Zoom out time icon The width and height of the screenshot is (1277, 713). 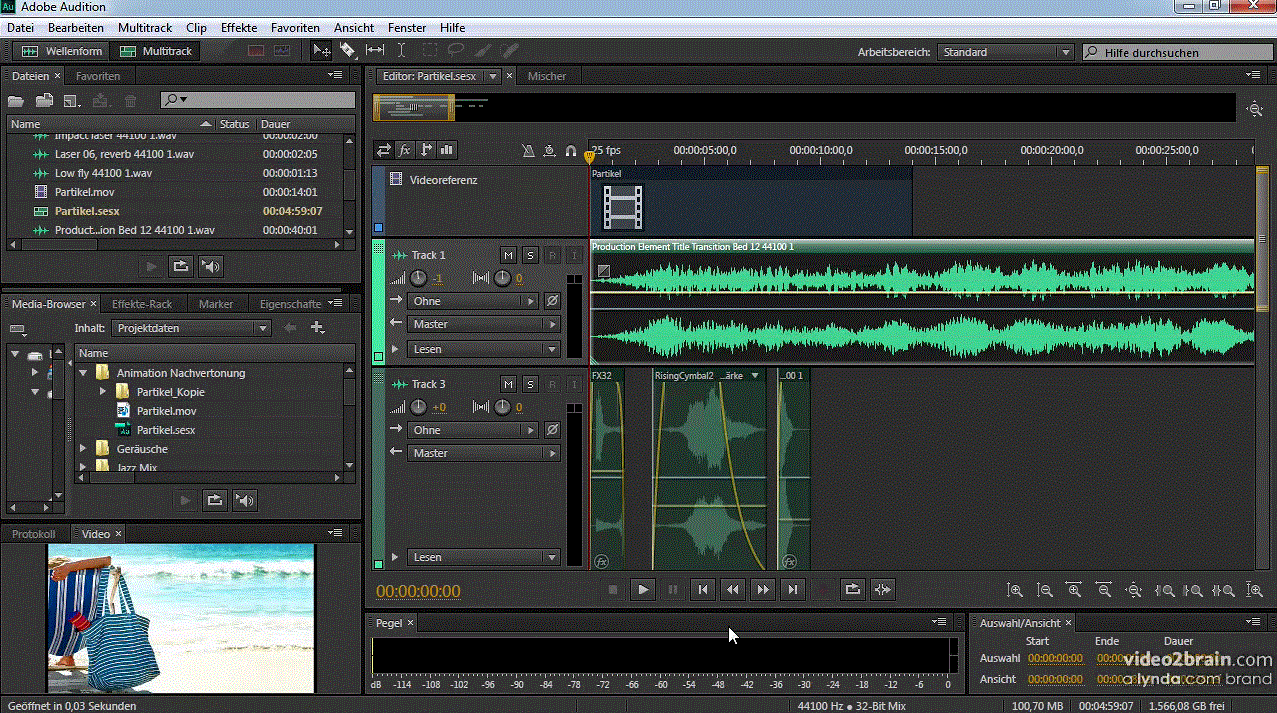tap(1104, 591)
